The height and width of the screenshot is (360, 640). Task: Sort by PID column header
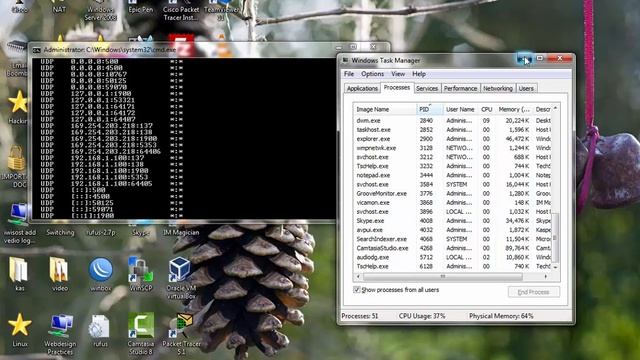pos(429,109)
